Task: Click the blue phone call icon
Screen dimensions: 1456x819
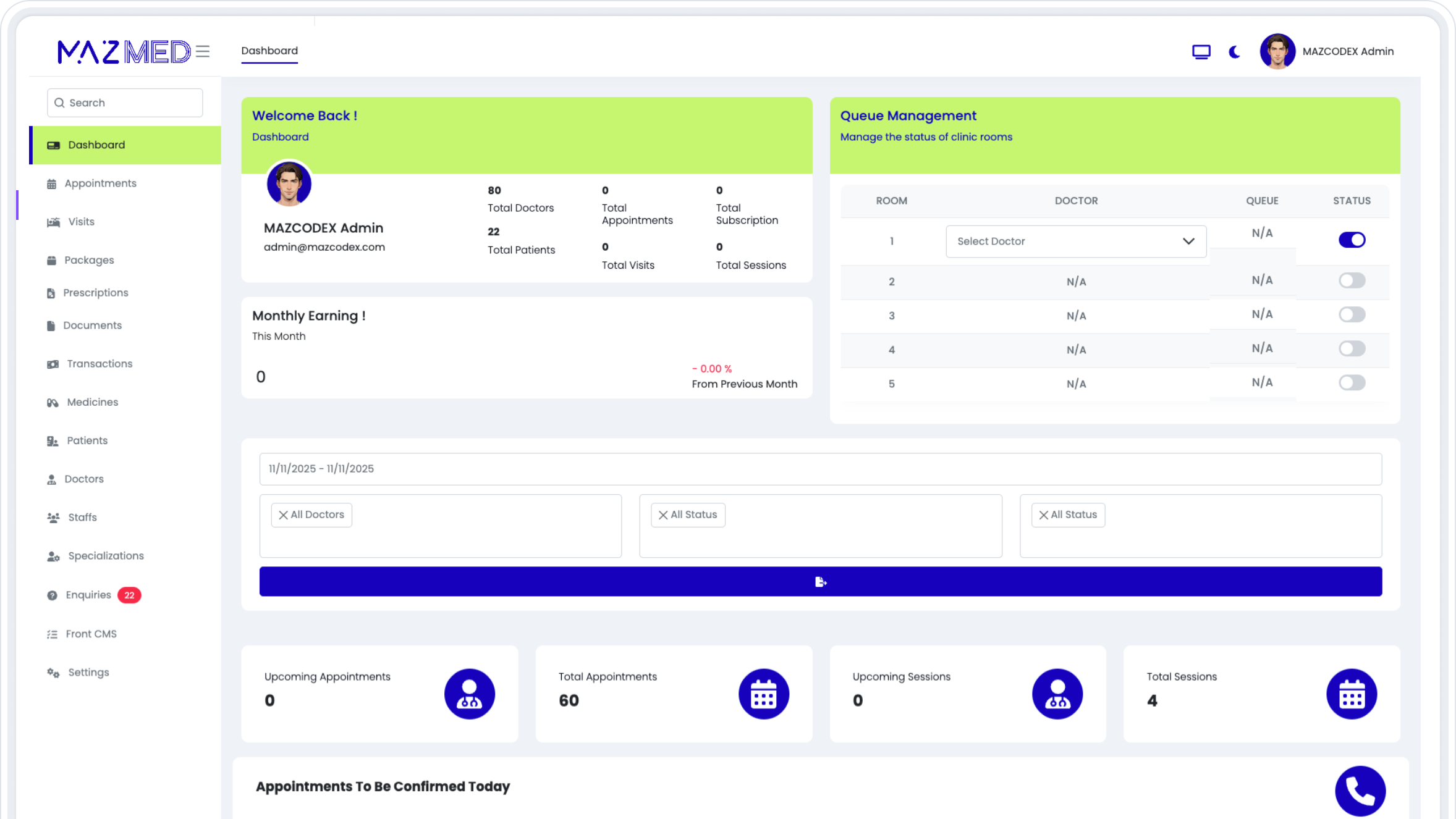Action: coord(1360,791)
